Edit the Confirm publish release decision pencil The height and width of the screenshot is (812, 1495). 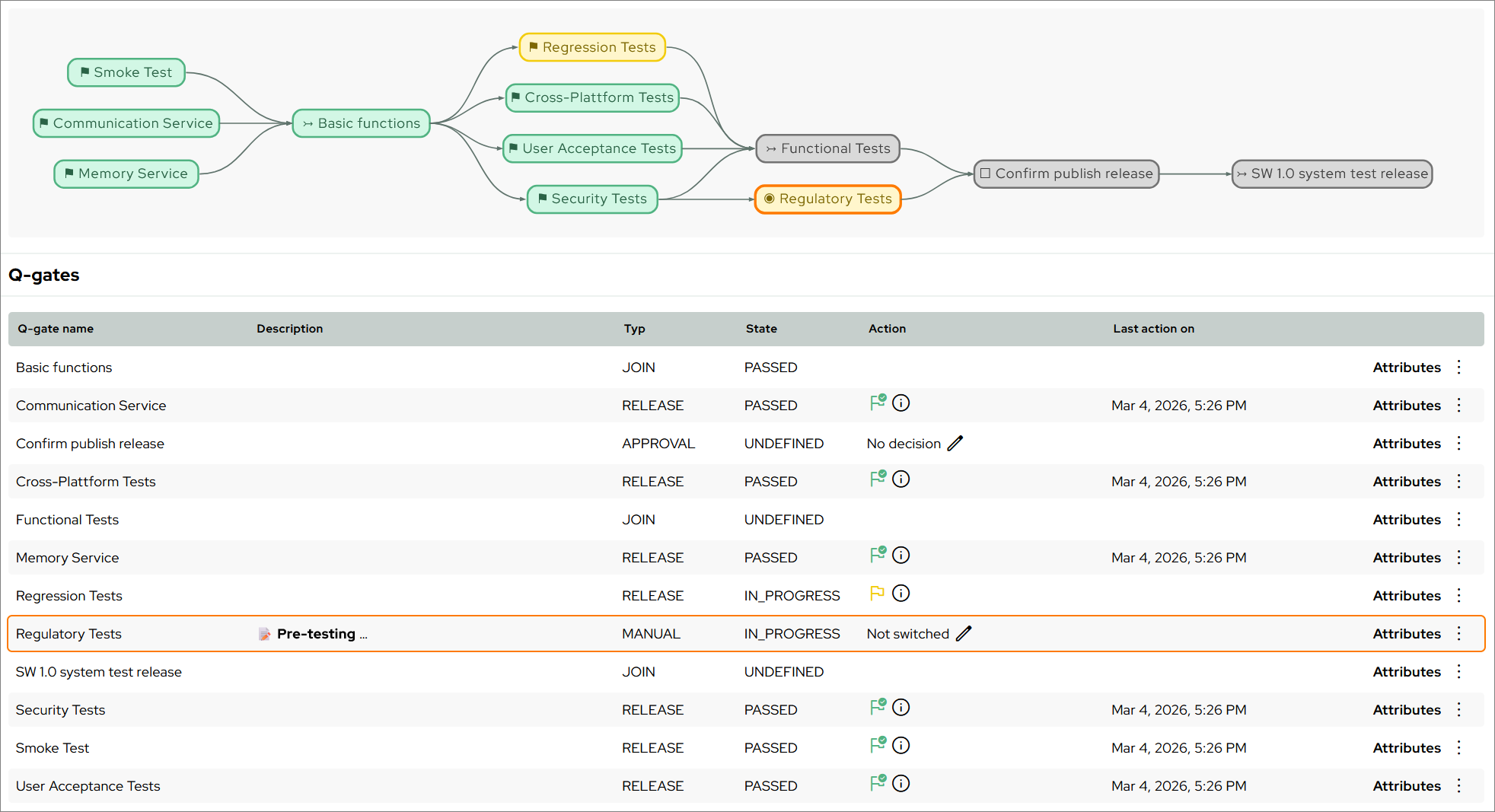[x=955, y=443]
